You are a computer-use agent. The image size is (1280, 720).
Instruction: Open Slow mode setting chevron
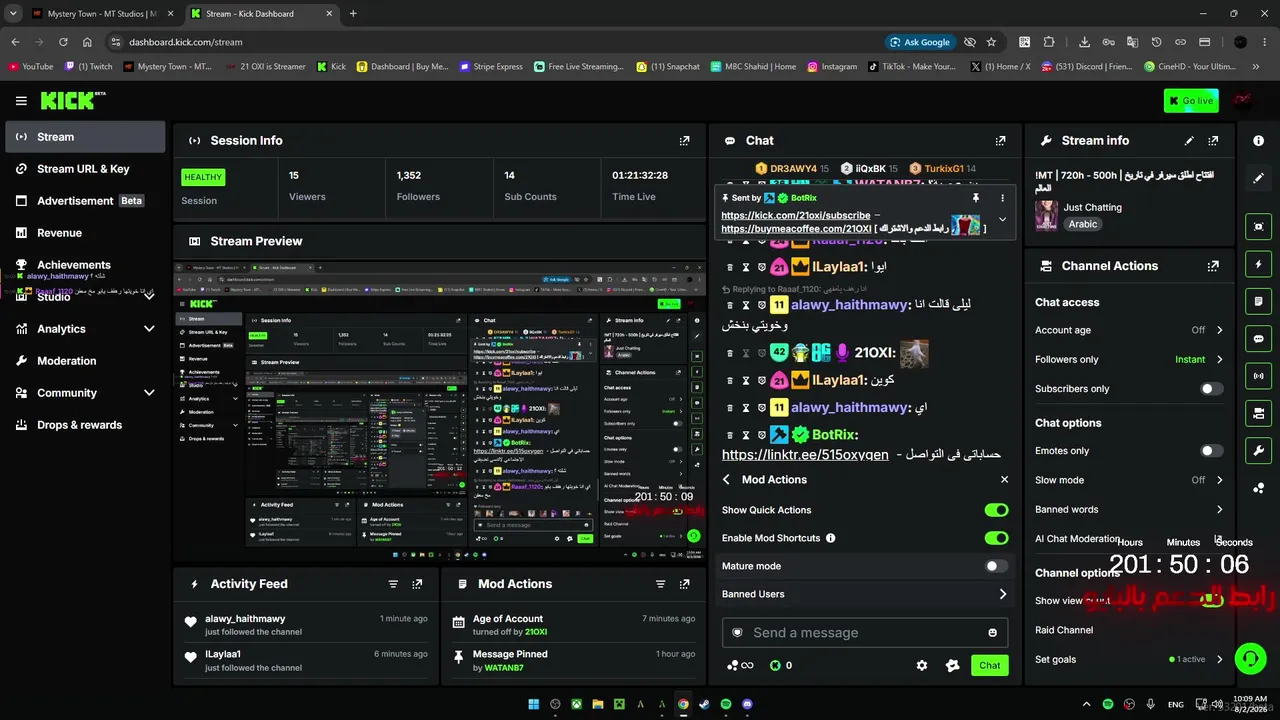pos(1219,480)
